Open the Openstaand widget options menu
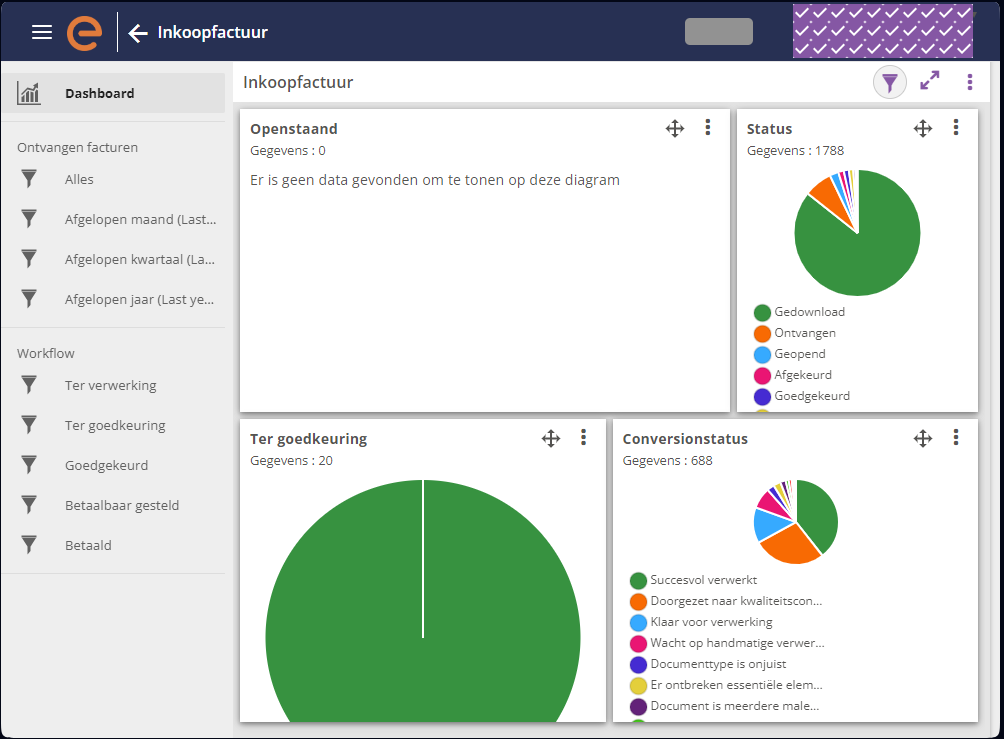 click(x=708, y=127)
